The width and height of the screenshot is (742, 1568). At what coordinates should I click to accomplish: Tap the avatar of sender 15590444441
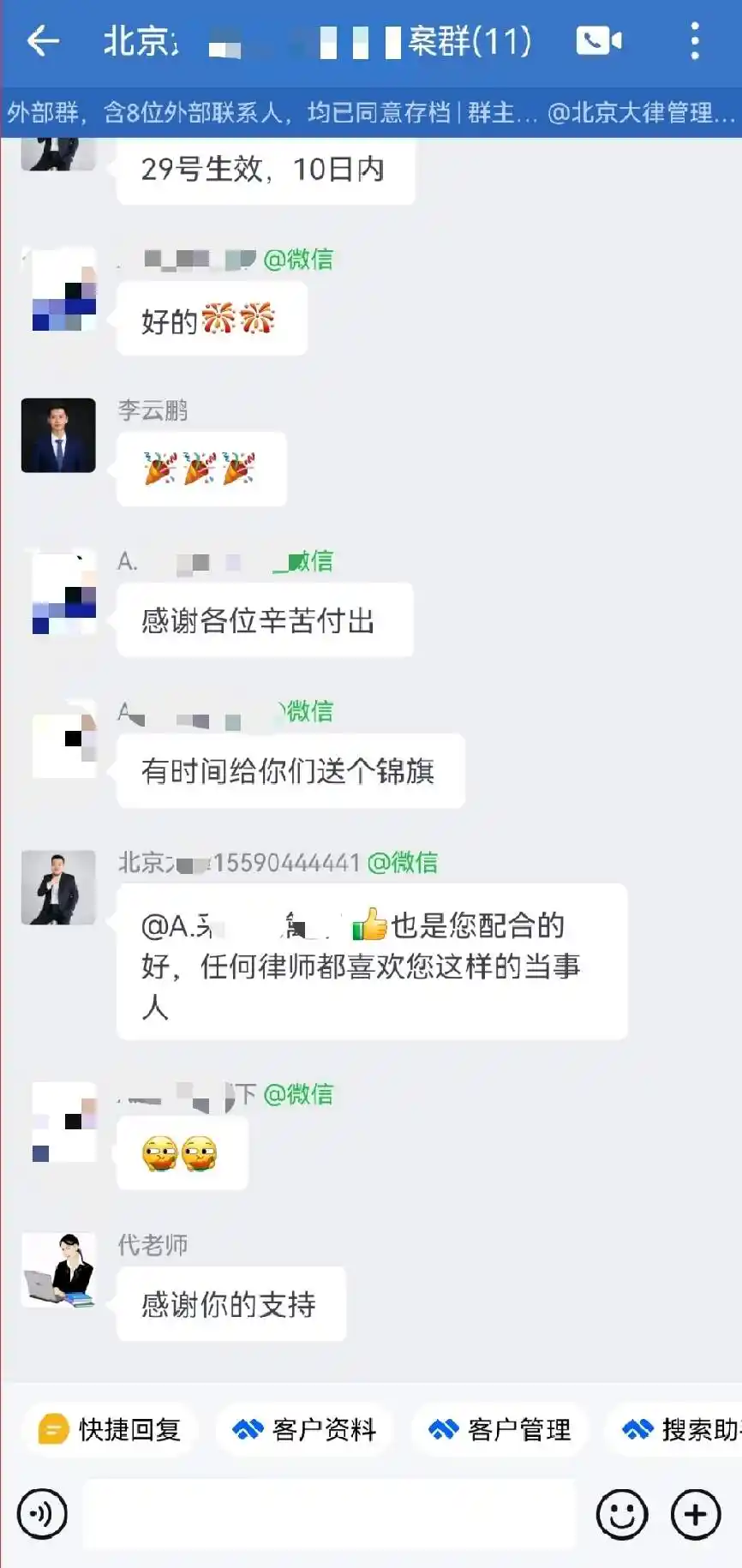coord(58,887)
